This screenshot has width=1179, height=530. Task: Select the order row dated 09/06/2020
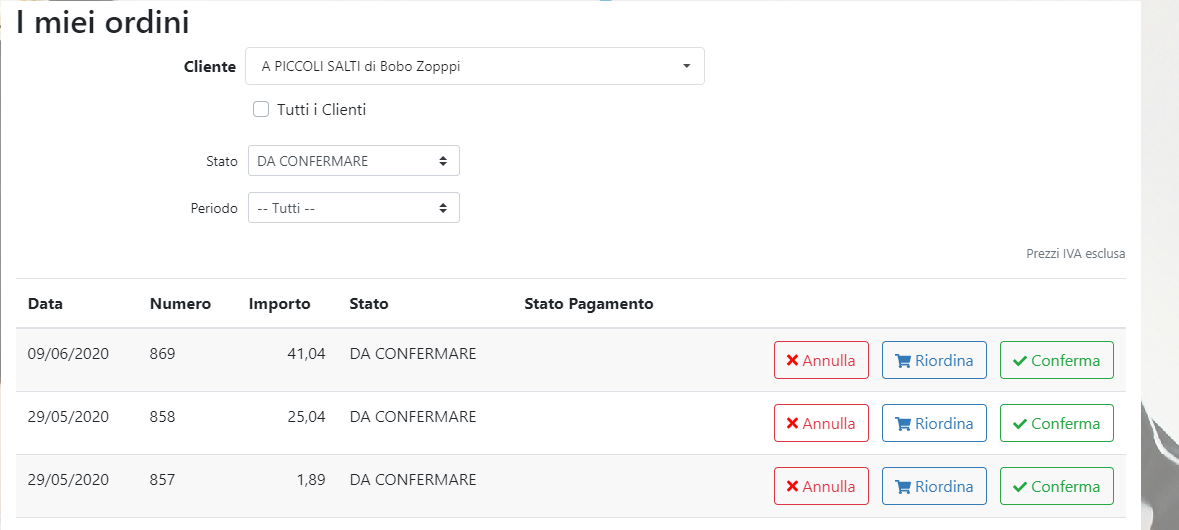point(68,354)
